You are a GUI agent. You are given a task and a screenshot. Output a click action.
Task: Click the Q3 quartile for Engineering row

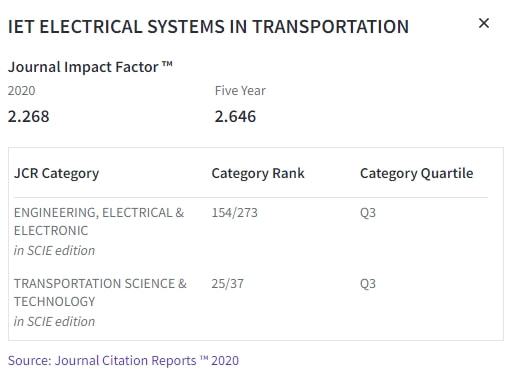coord(368,213)
